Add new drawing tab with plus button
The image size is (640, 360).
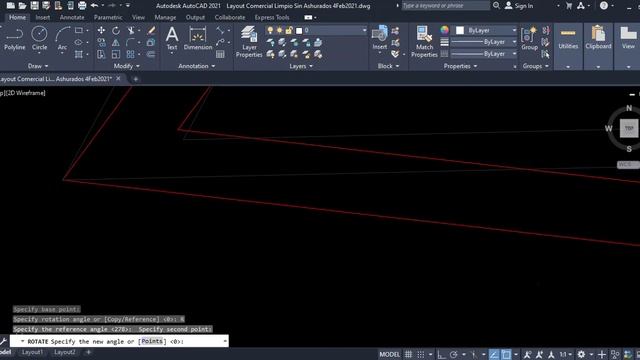pyautogui.click(x=136, y=79)
